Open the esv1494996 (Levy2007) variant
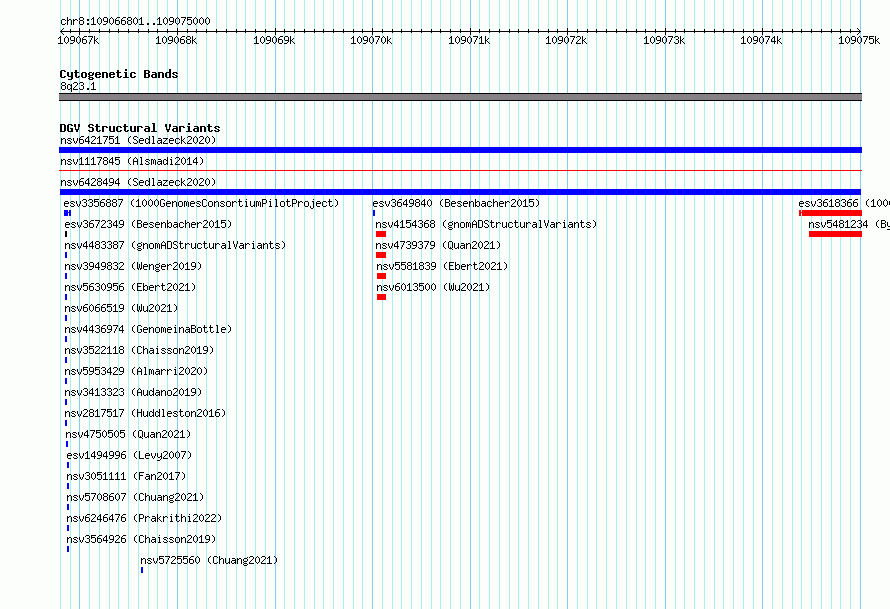890x609 pixels. 129,455
